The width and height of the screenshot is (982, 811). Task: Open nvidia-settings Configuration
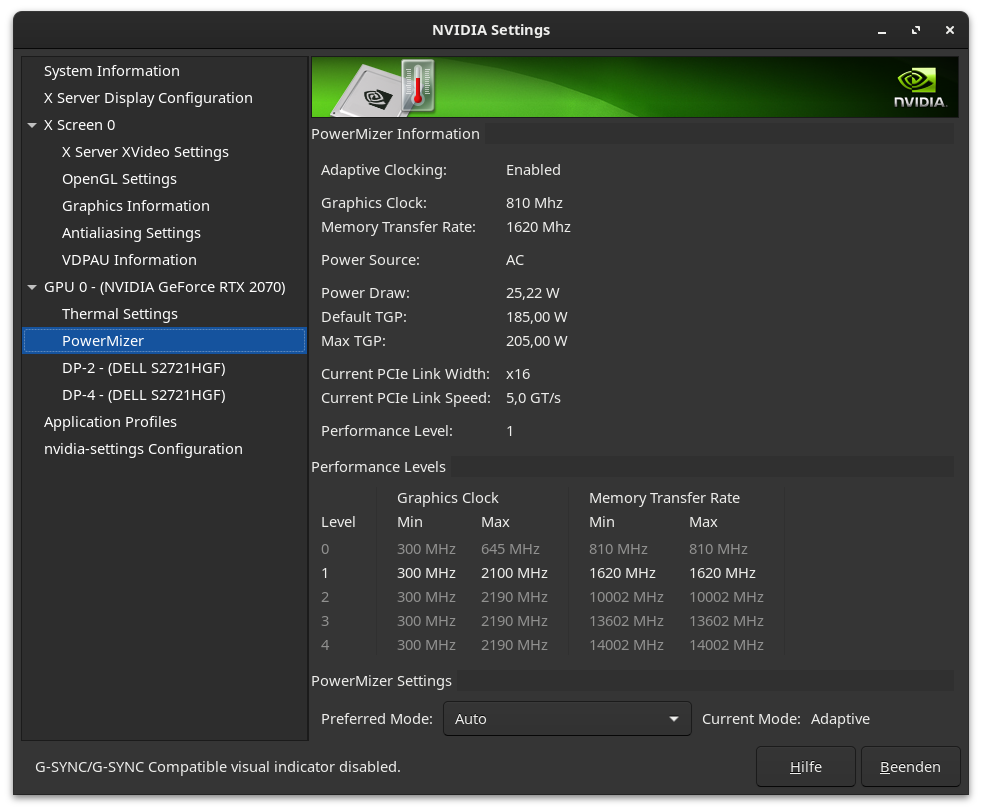pos(143,449)
